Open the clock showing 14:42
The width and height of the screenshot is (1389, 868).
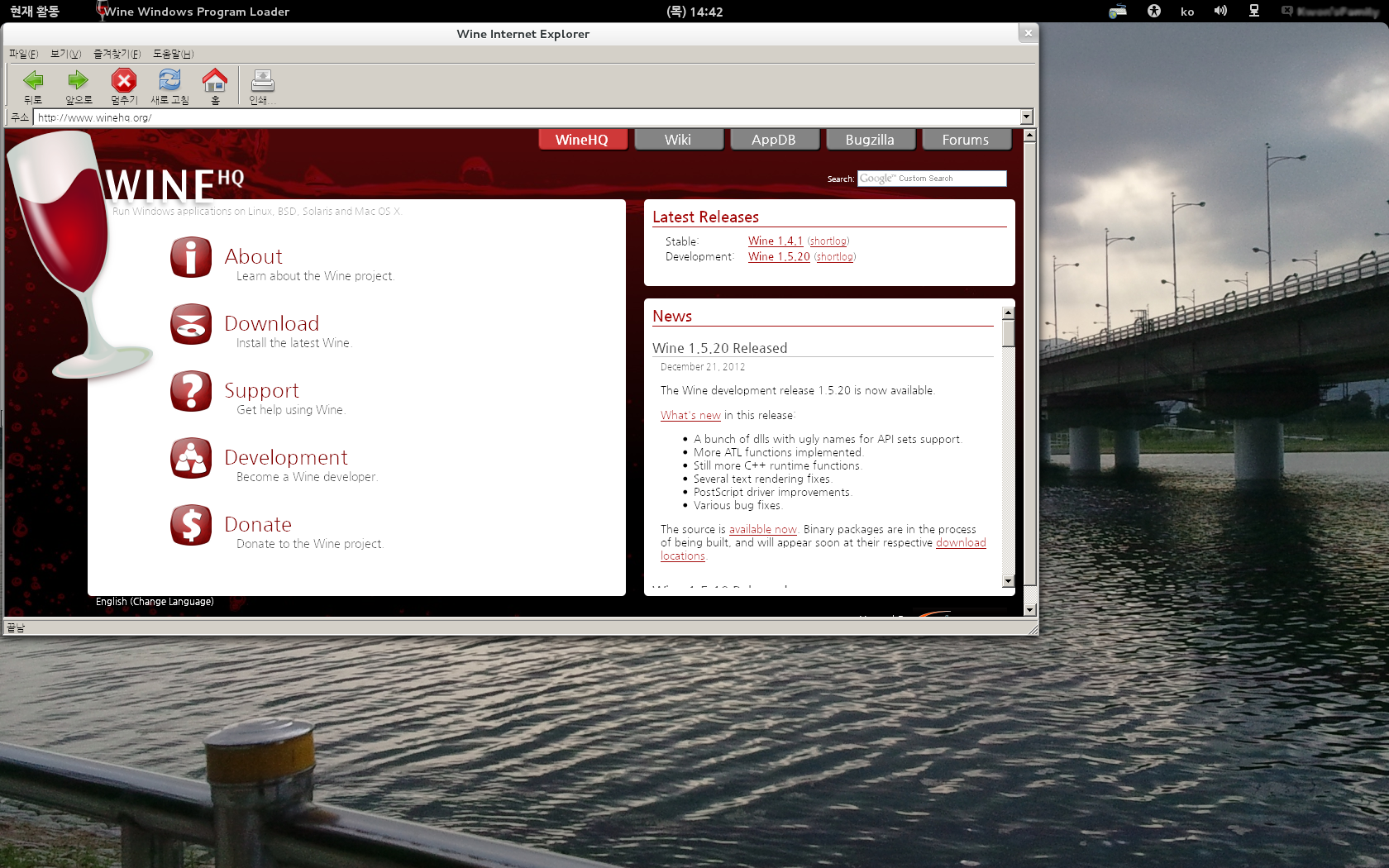[x=694, y=12]
